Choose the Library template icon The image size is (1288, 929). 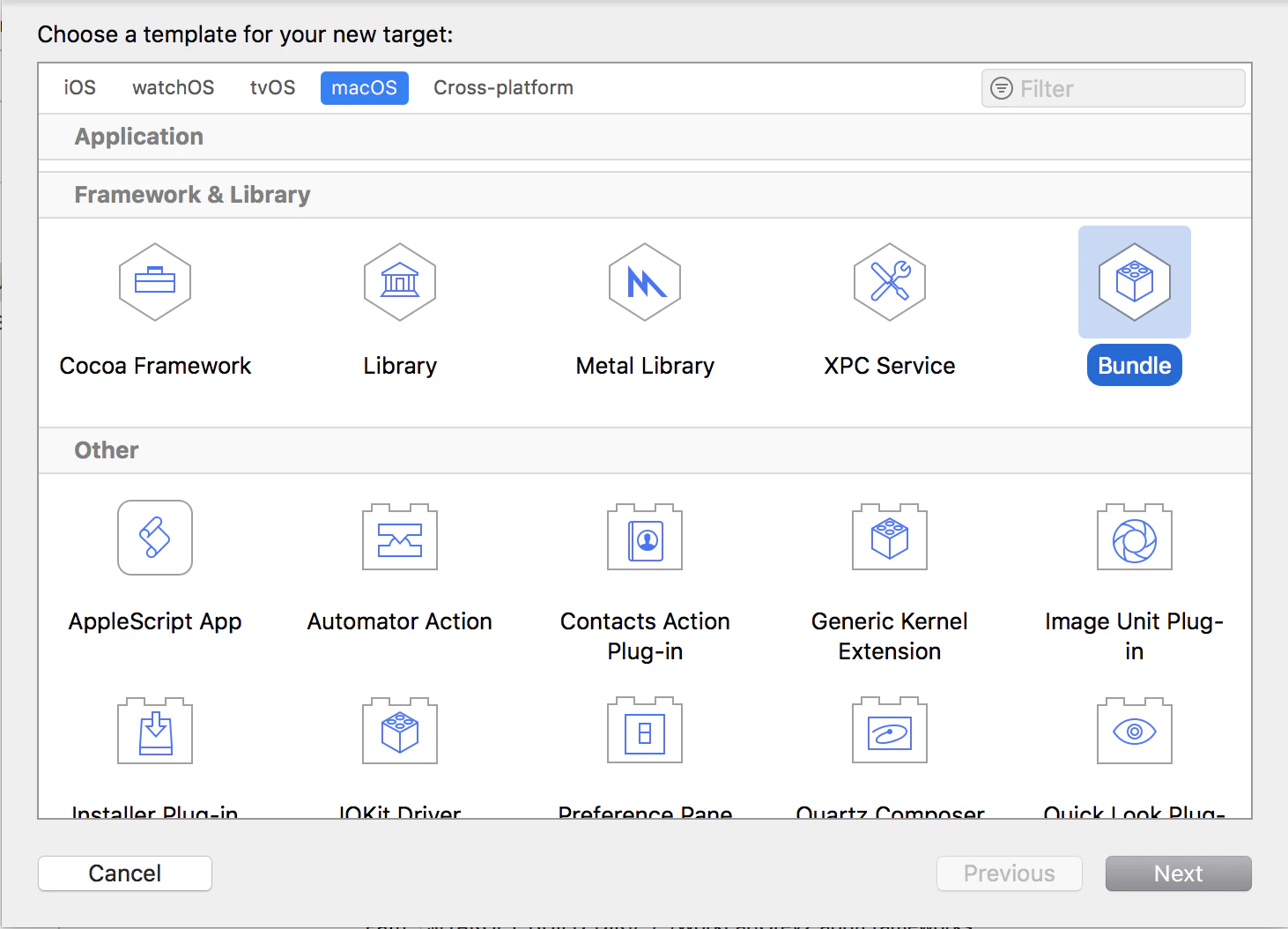coord(400,282)
